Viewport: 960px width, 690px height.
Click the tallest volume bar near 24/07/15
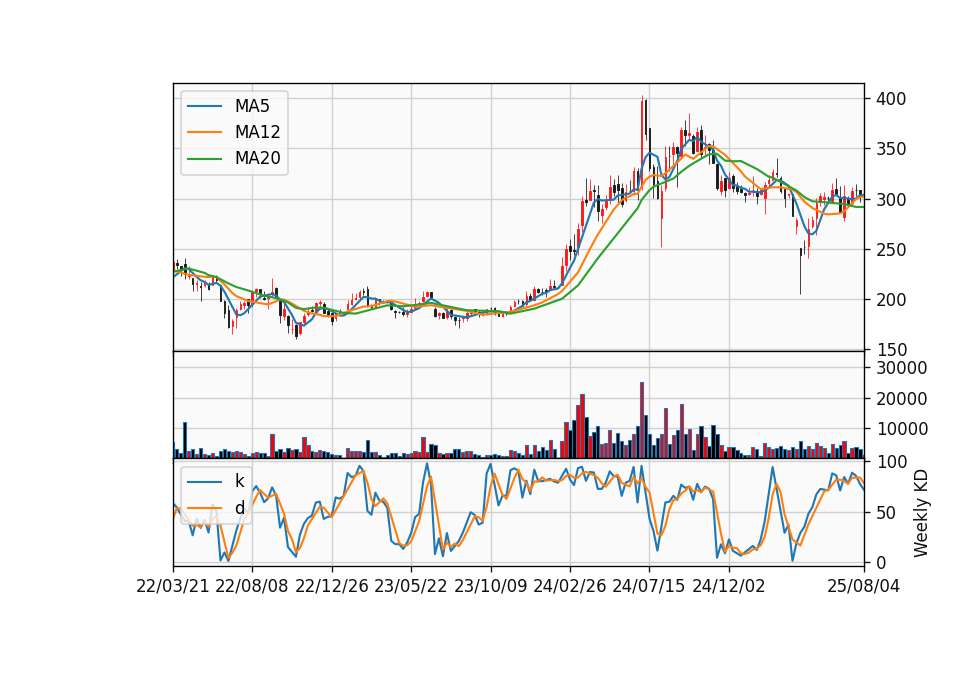tap(642, 420)
